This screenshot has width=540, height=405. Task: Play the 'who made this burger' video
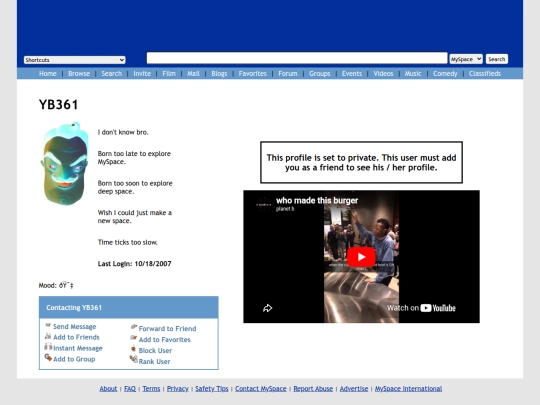(x=361, y=257)
